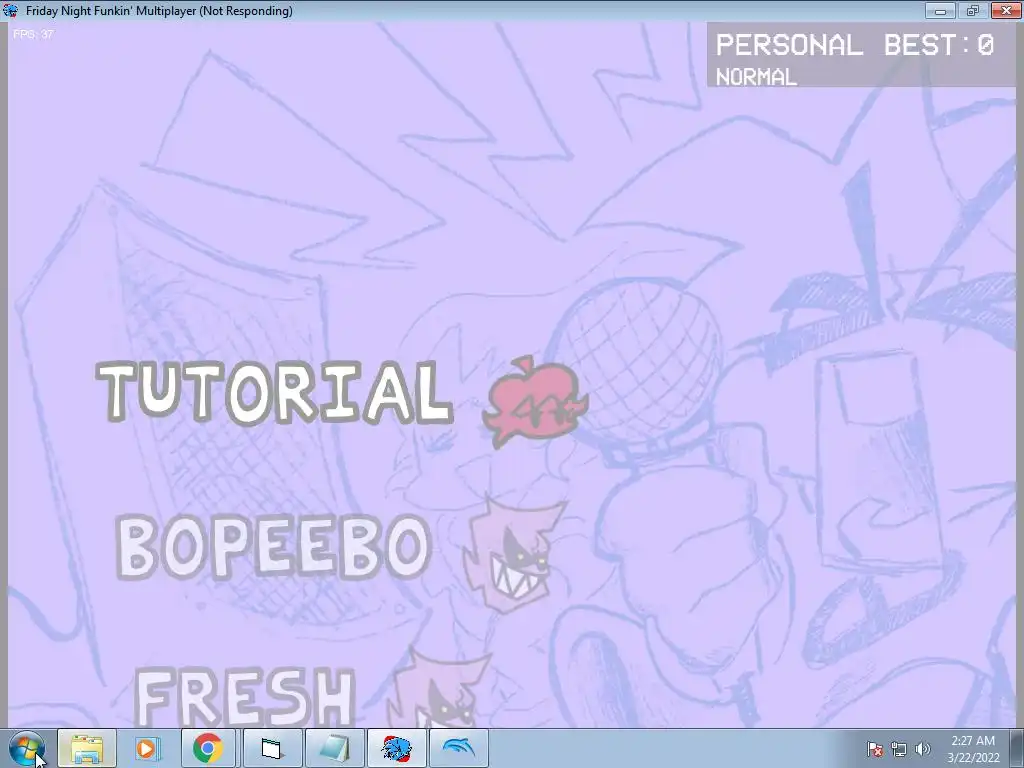Open the volume speaker tray icon
Screen dimensions: 1024x768
(923, 749)
